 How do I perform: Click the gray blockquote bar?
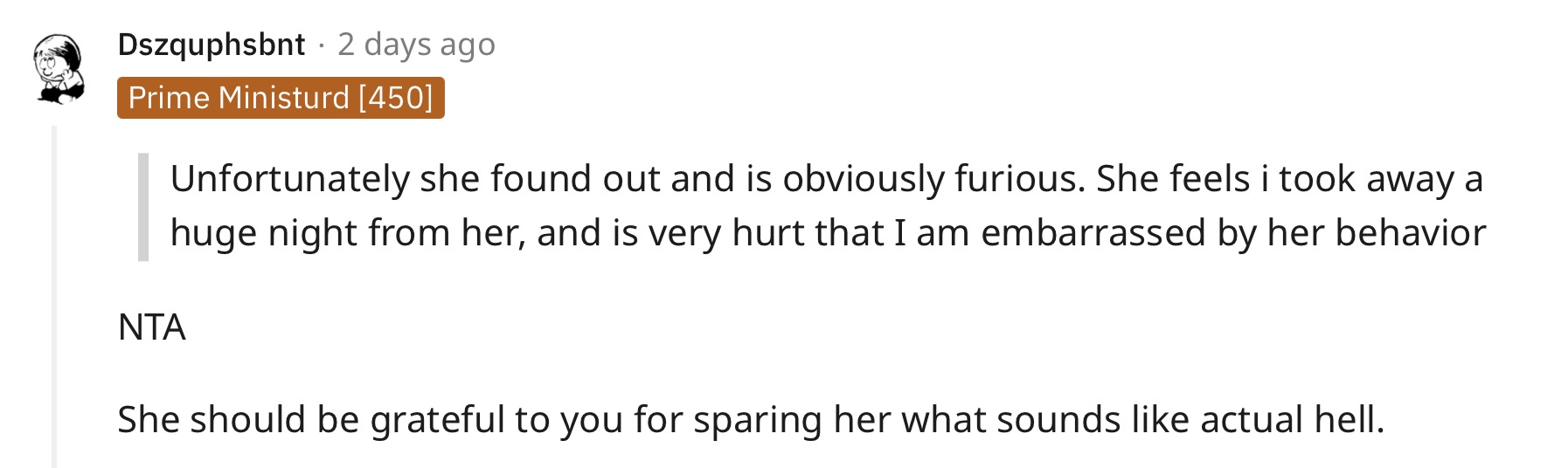click(143, 207)
